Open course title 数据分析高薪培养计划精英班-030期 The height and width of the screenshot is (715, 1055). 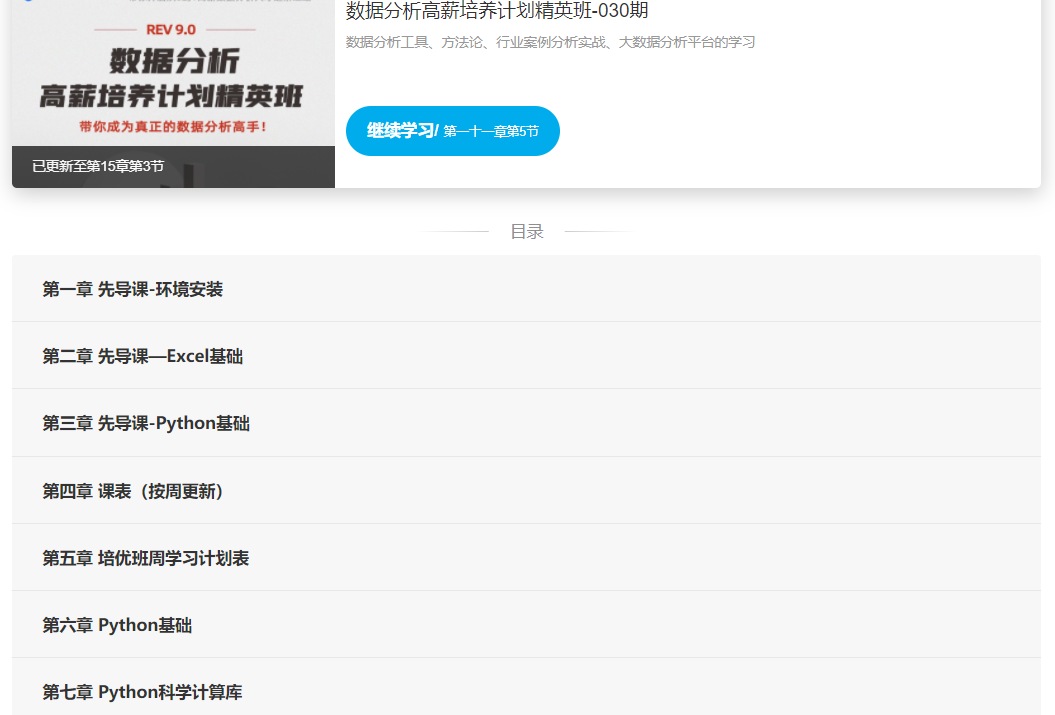[497, 11]
